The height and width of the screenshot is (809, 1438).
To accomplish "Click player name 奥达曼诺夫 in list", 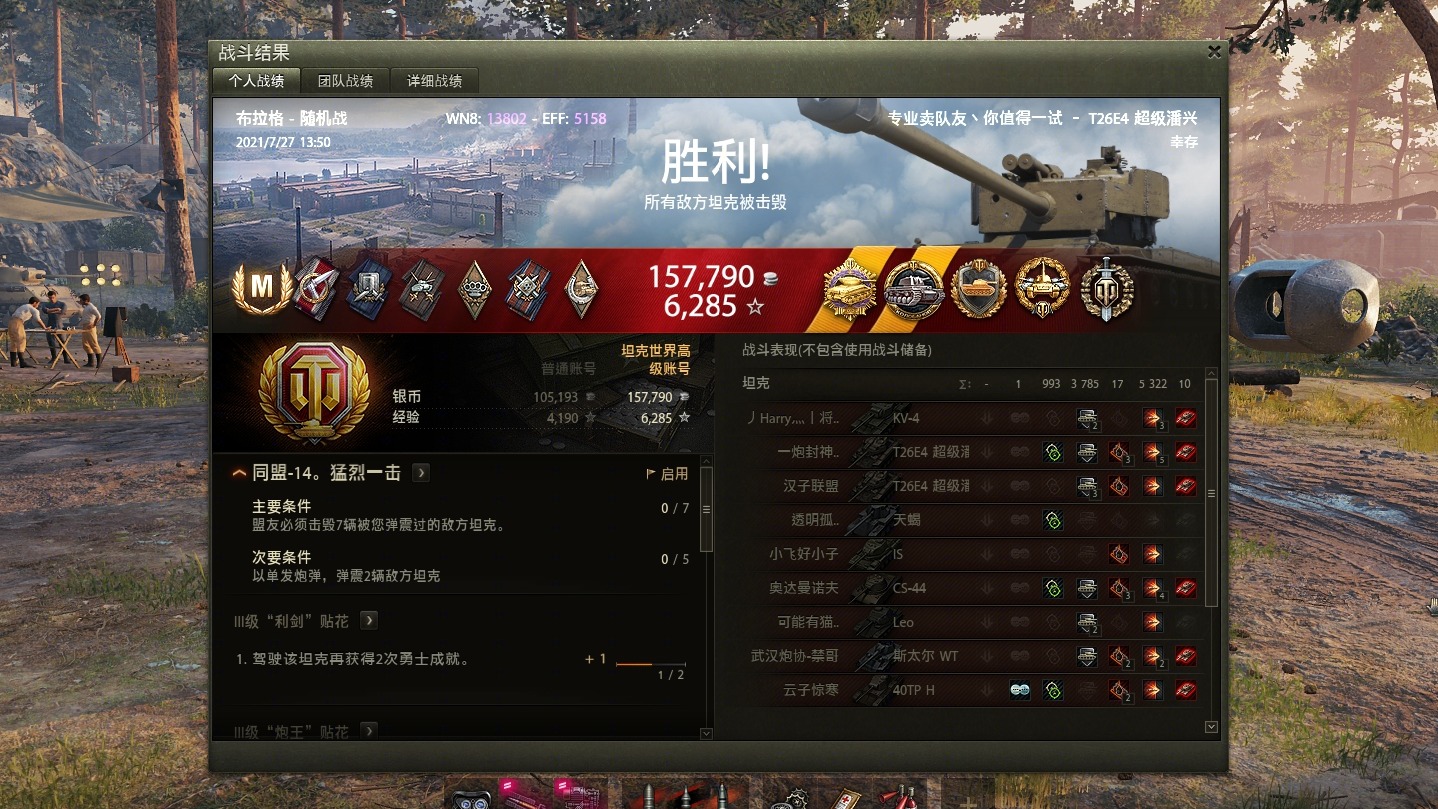I will (804, 588).
